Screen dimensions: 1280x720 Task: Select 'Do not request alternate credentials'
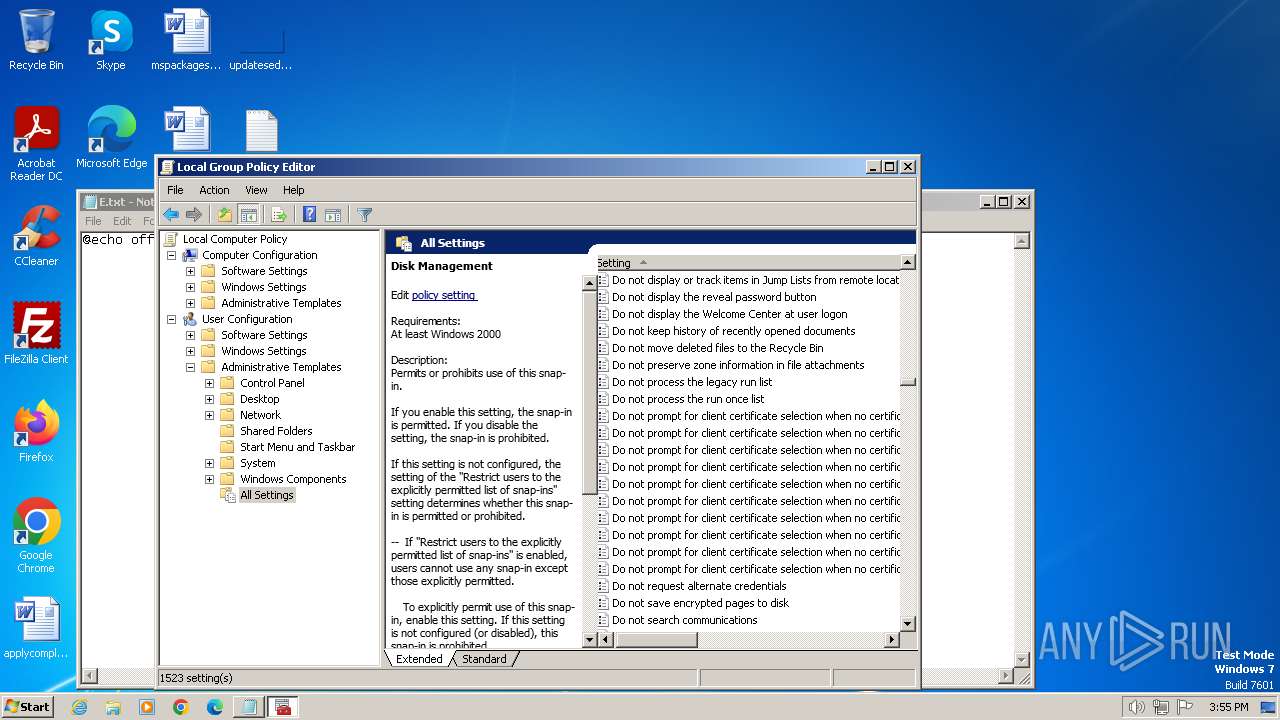coord(699,586)
